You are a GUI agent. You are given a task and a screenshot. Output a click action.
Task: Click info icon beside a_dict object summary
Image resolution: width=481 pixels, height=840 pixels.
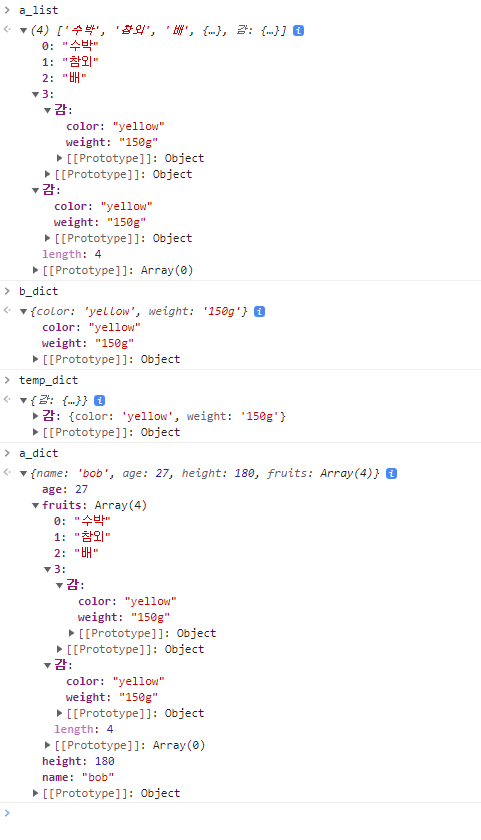coord(392,473)
